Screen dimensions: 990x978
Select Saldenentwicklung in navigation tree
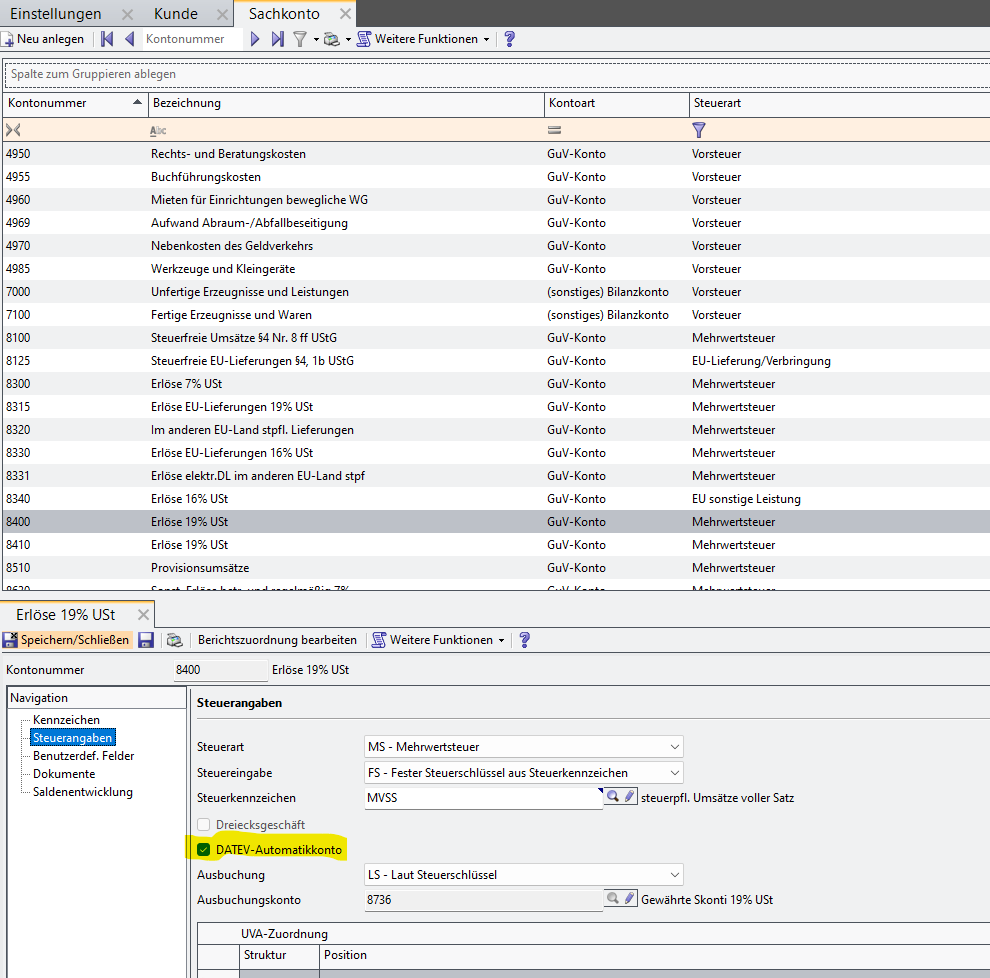click(x=83, y=792)
